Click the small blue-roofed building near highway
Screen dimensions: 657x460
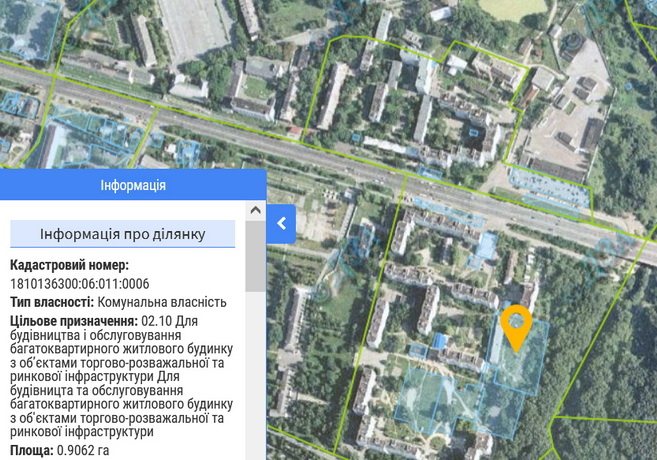tap(486, 245)
